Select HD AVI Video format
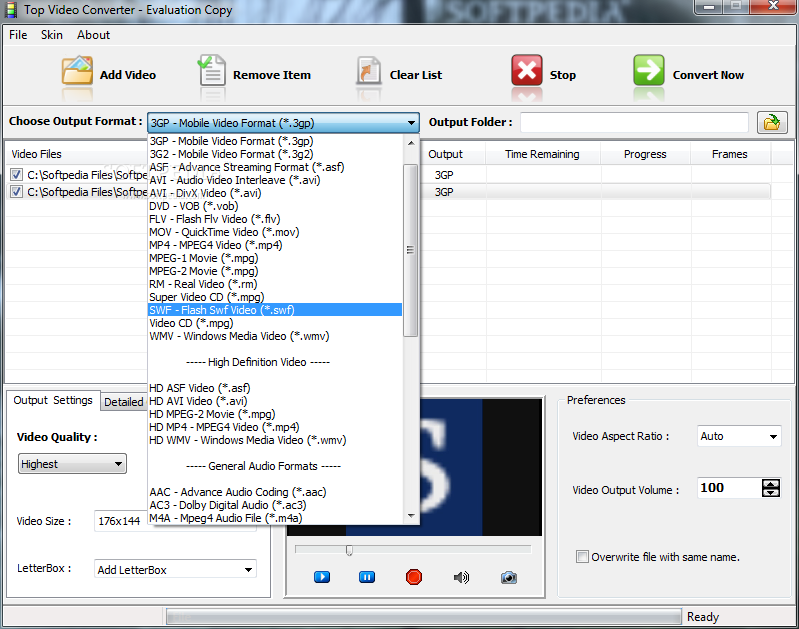Screen dimensions: 799x629 pyautogui.click(x=275, y=401)
